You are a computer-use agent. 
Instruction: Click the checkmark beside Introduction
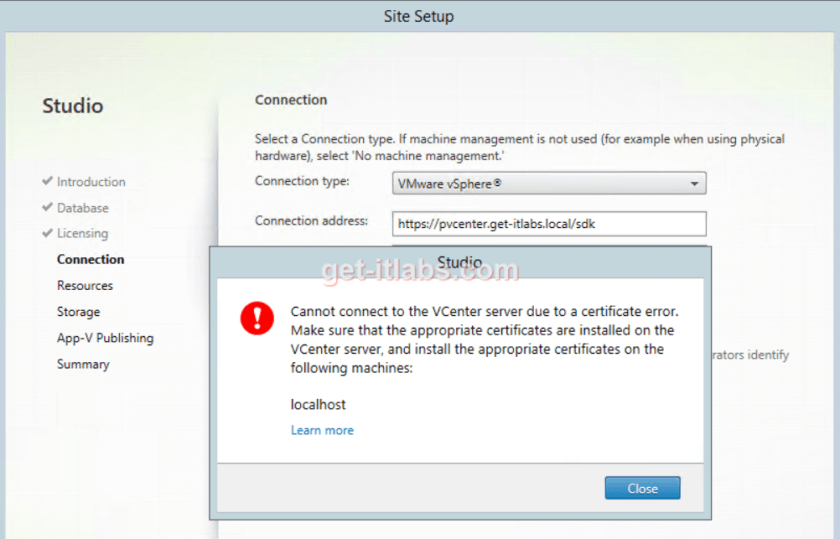point(47,181)
